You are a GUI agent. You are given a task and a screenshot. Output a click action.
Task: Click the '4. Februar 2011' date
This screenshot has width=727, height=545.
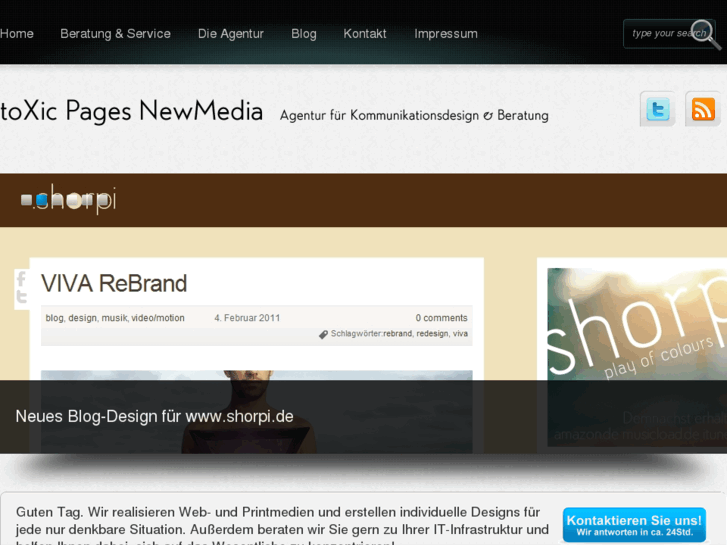247,318
